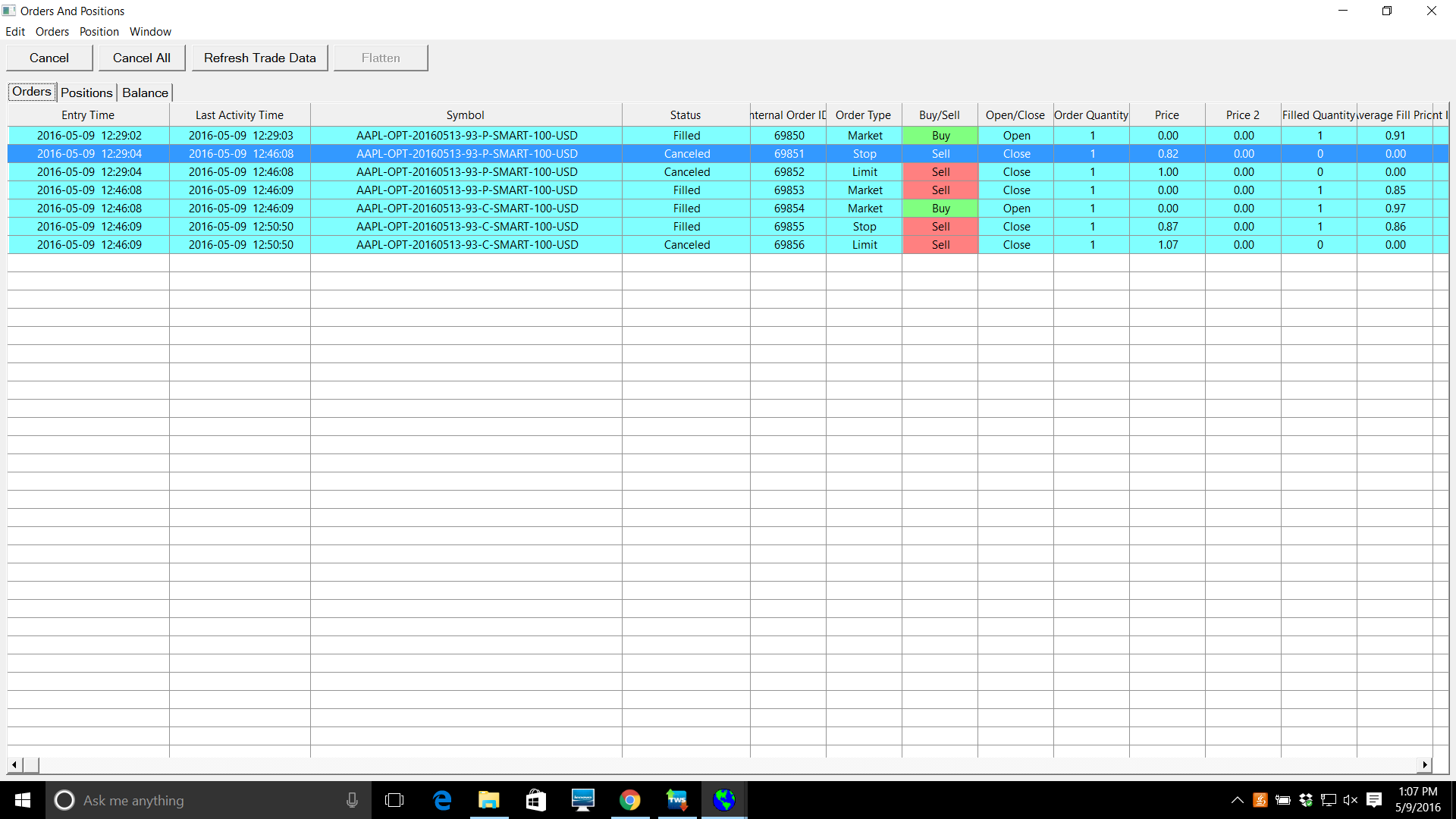1456x819 pixels.
Task: Switch to the Positions tab
Action: 86,93
